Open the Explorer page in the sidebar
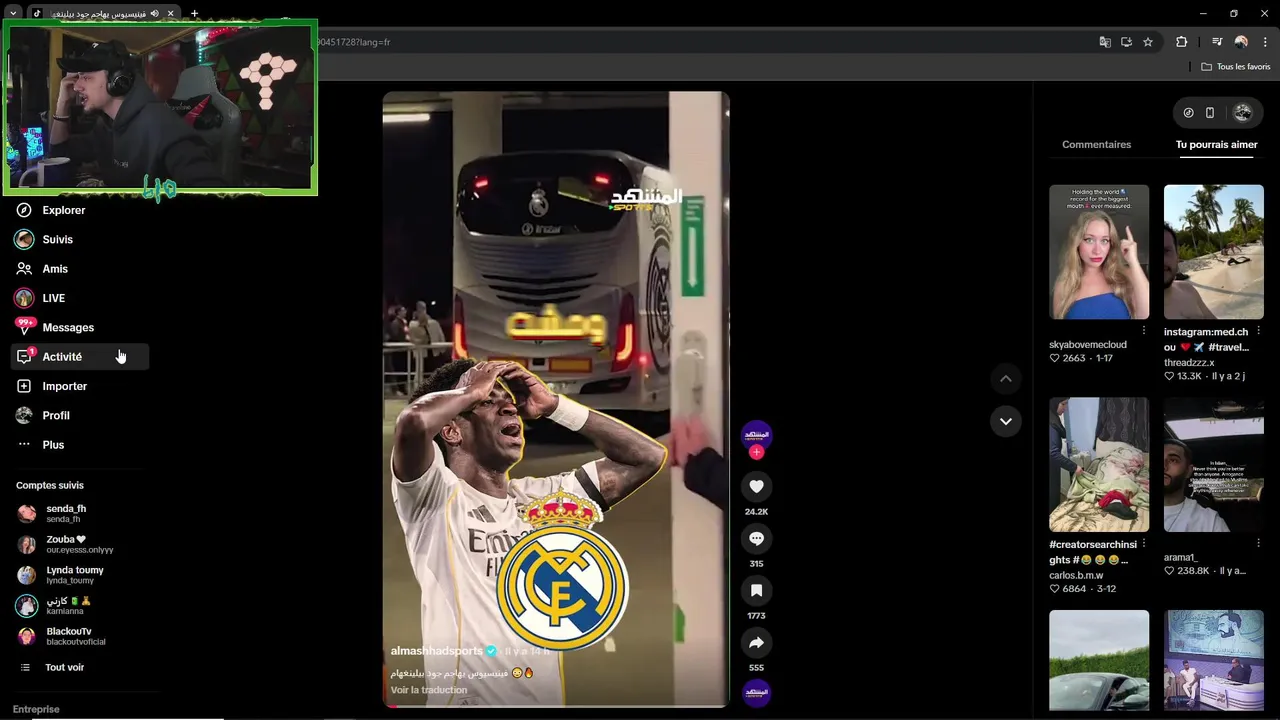The width and height of the screenshot is (1280, 720). 64,210
